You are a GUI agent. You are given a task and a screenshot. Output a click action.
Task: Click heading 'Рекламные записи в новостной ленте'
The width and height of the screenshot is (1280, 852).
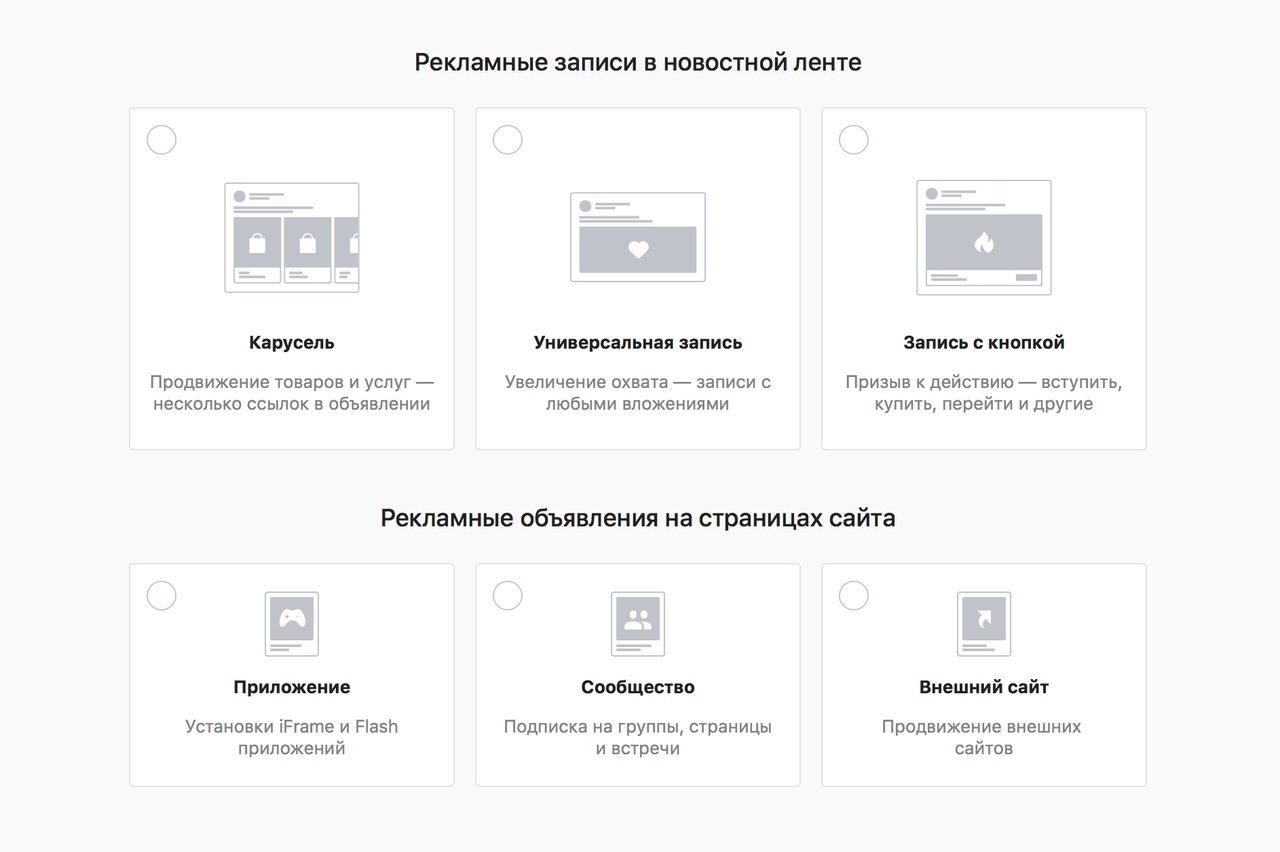[x=638, y=62]
